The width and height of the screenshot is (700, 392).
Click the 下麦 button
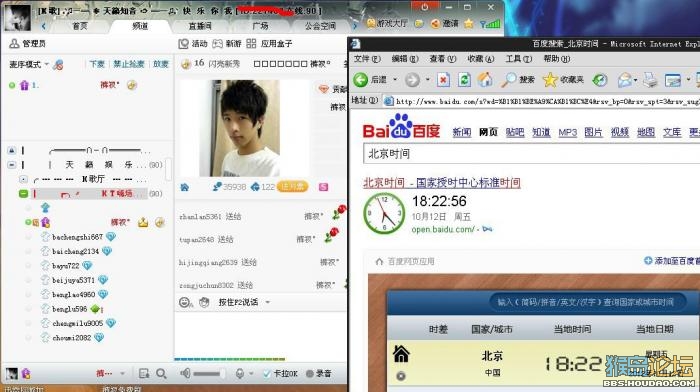tap(97, 64)
